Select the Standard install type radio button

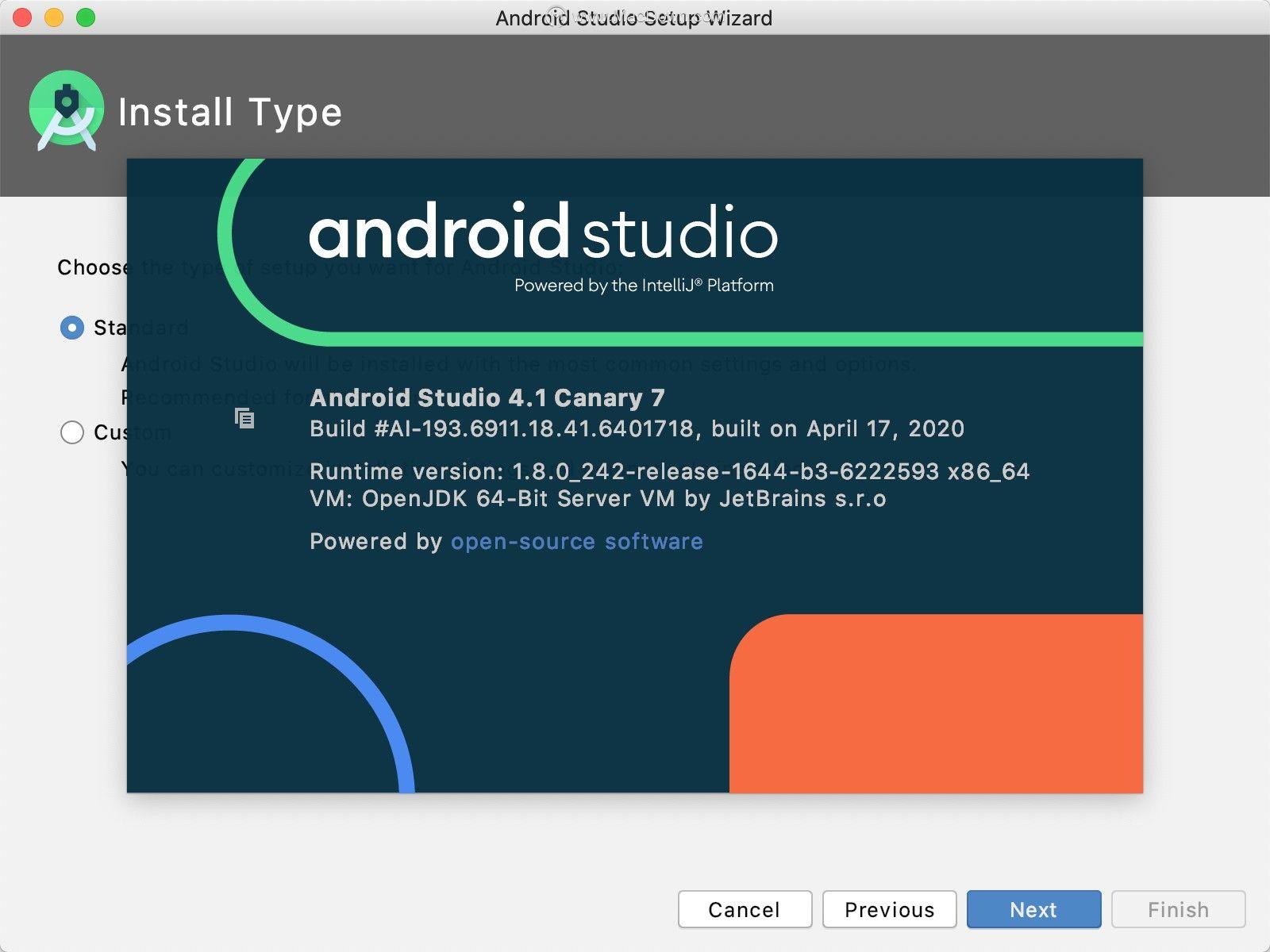72,328
